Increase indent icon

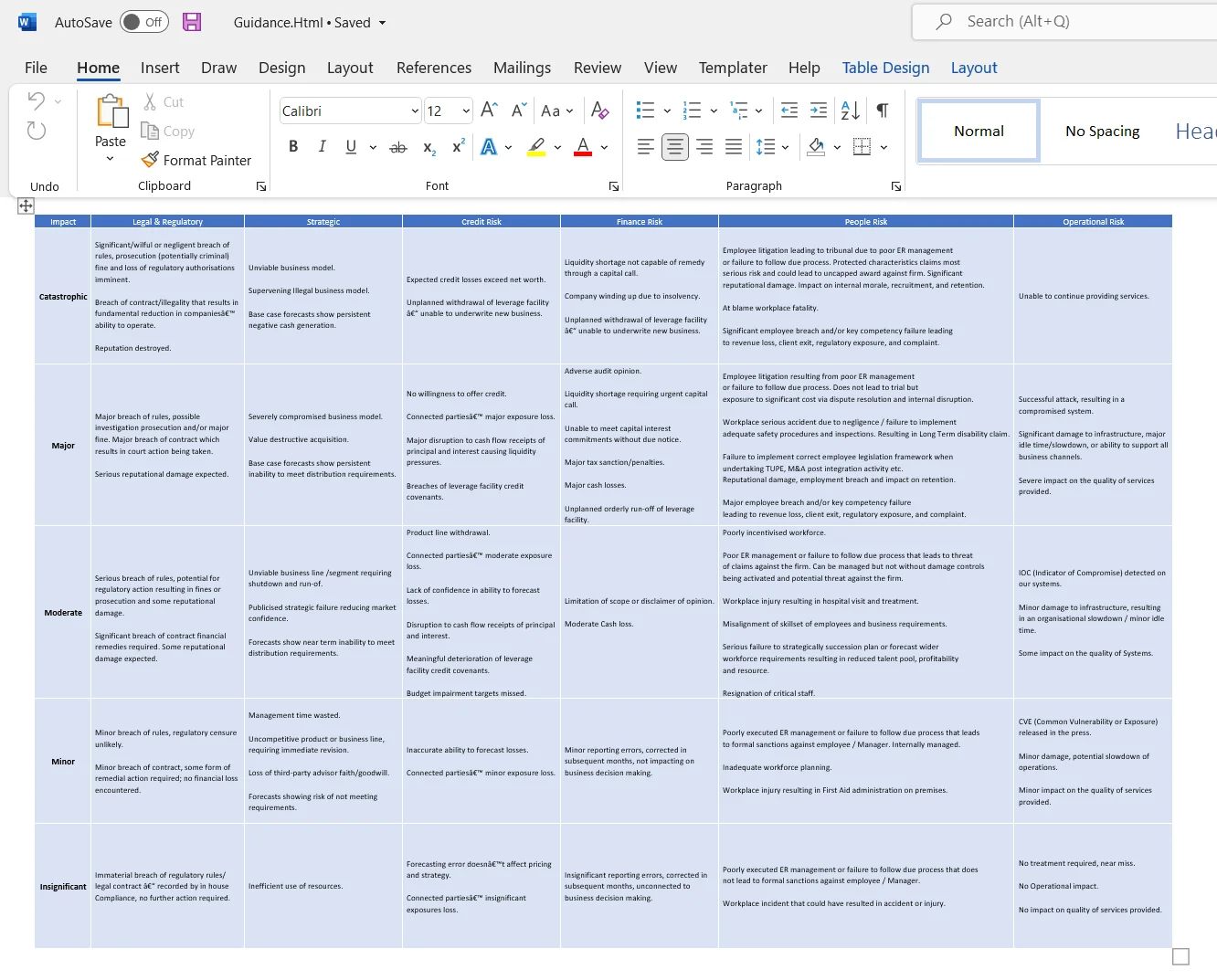click(x=819, y=111)
